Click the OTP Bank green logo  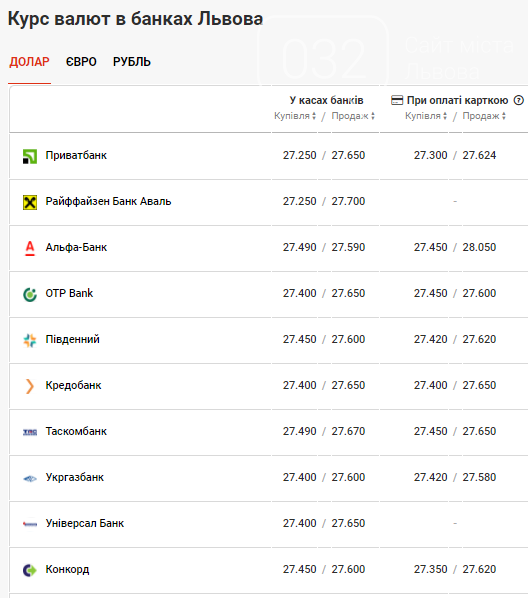click(x=30, y=294)
